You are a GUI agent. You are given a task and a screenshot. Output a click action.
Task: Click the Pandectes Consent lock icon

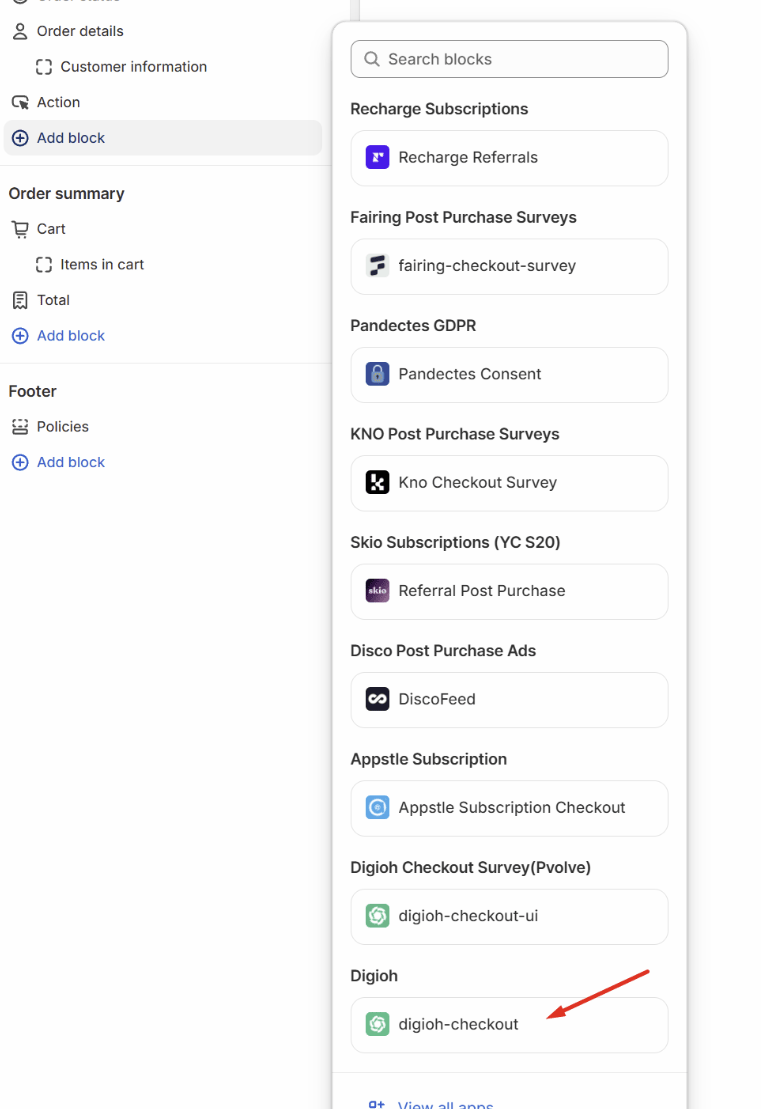coord(377,374)
